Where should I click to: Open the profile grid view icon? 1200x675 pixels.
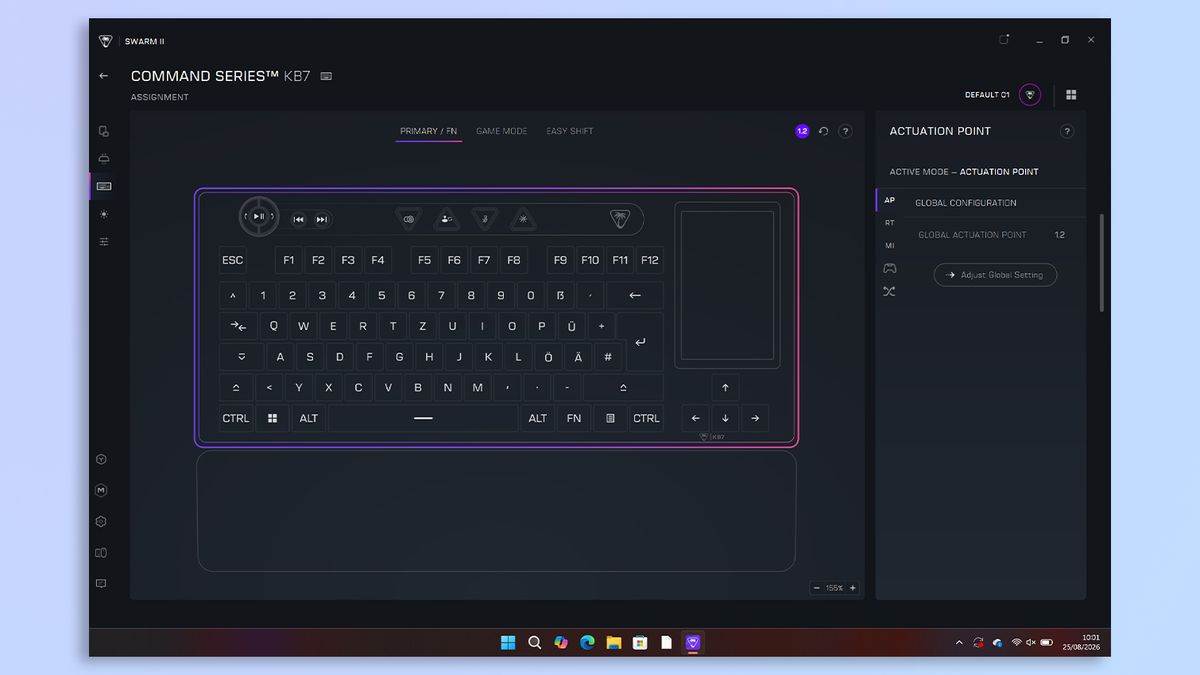(1071, 95)
